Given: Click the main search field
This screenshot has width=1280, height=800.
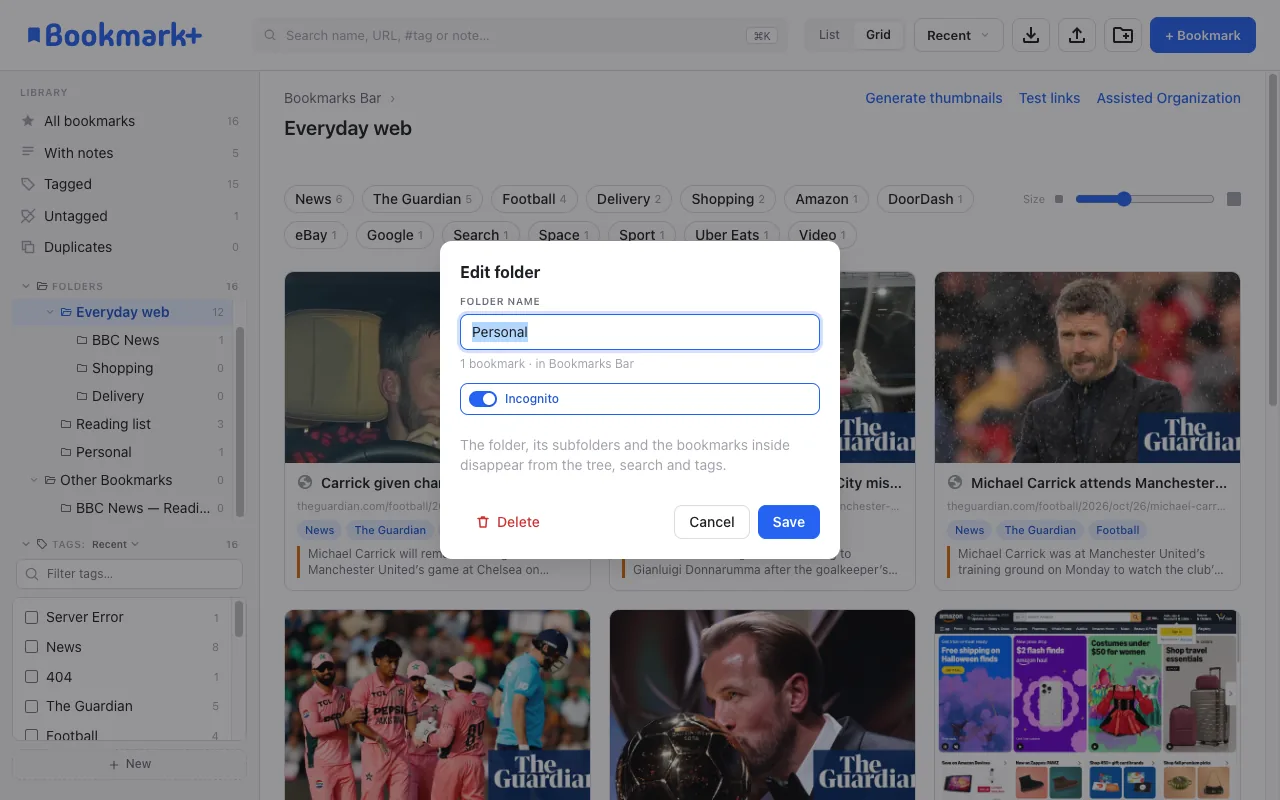Looking at the screenshot, I should [x=520, y=35].
